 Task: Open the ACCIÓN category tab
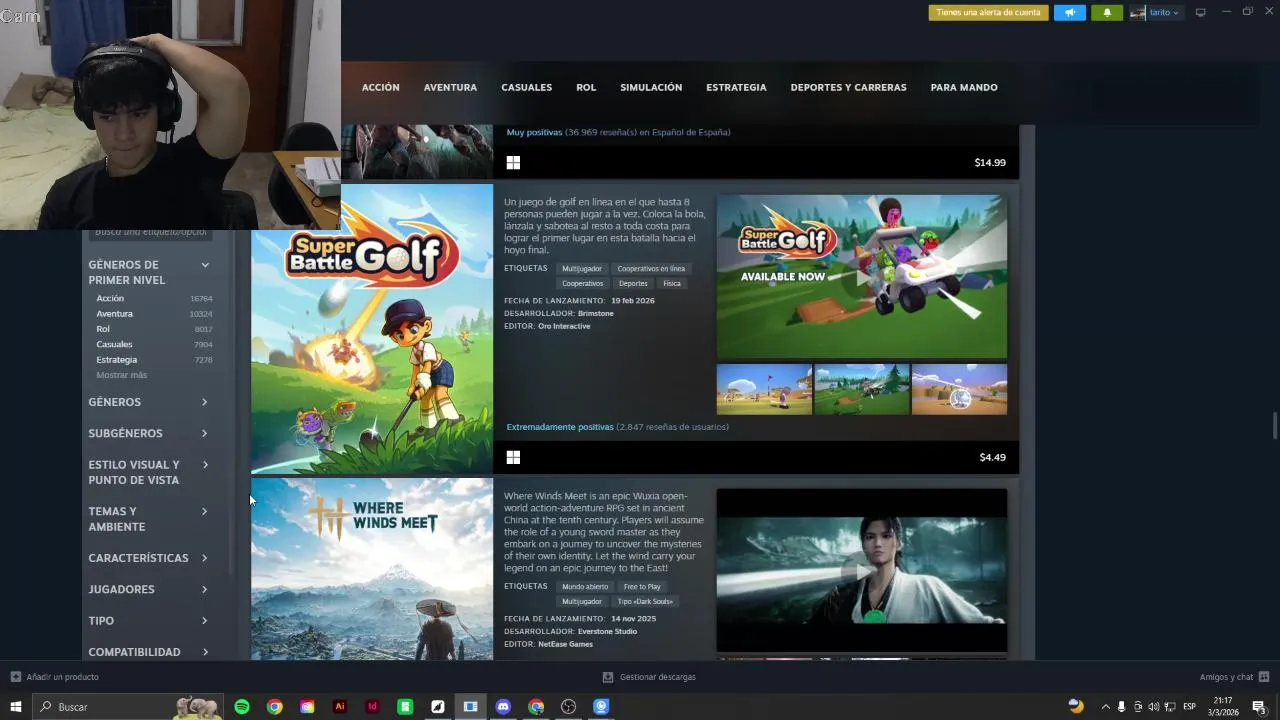(380, 87)
